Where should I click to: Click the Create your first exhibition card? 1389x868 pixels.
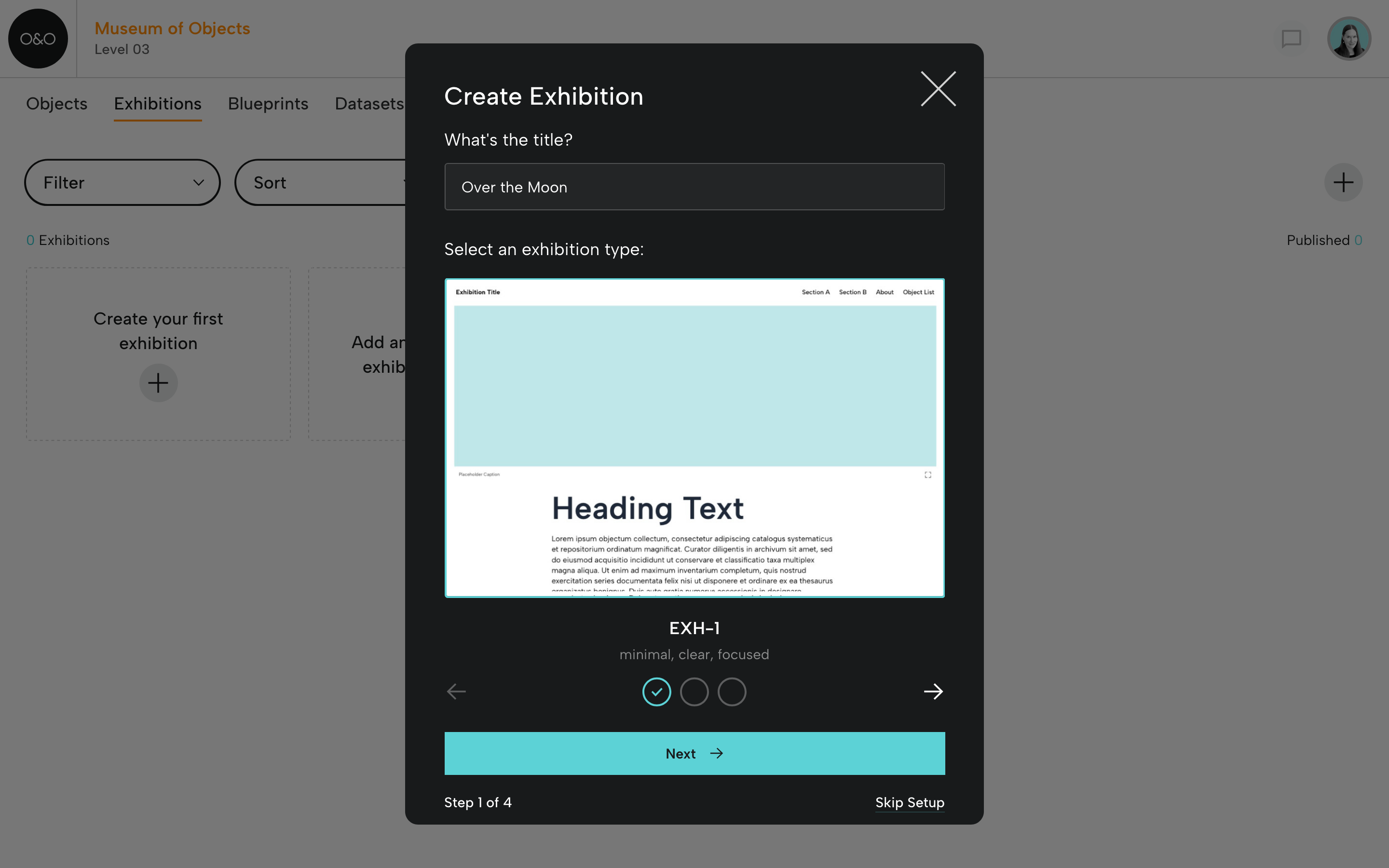coord(158,354)
